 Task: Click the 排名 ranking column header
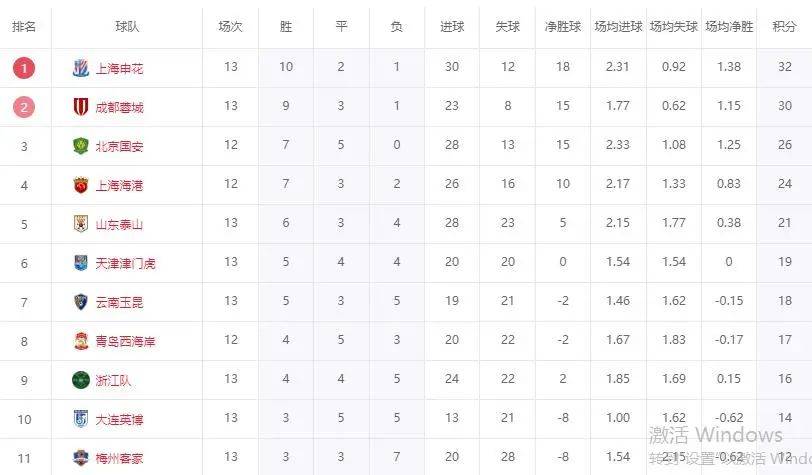(x=24, y=26)
